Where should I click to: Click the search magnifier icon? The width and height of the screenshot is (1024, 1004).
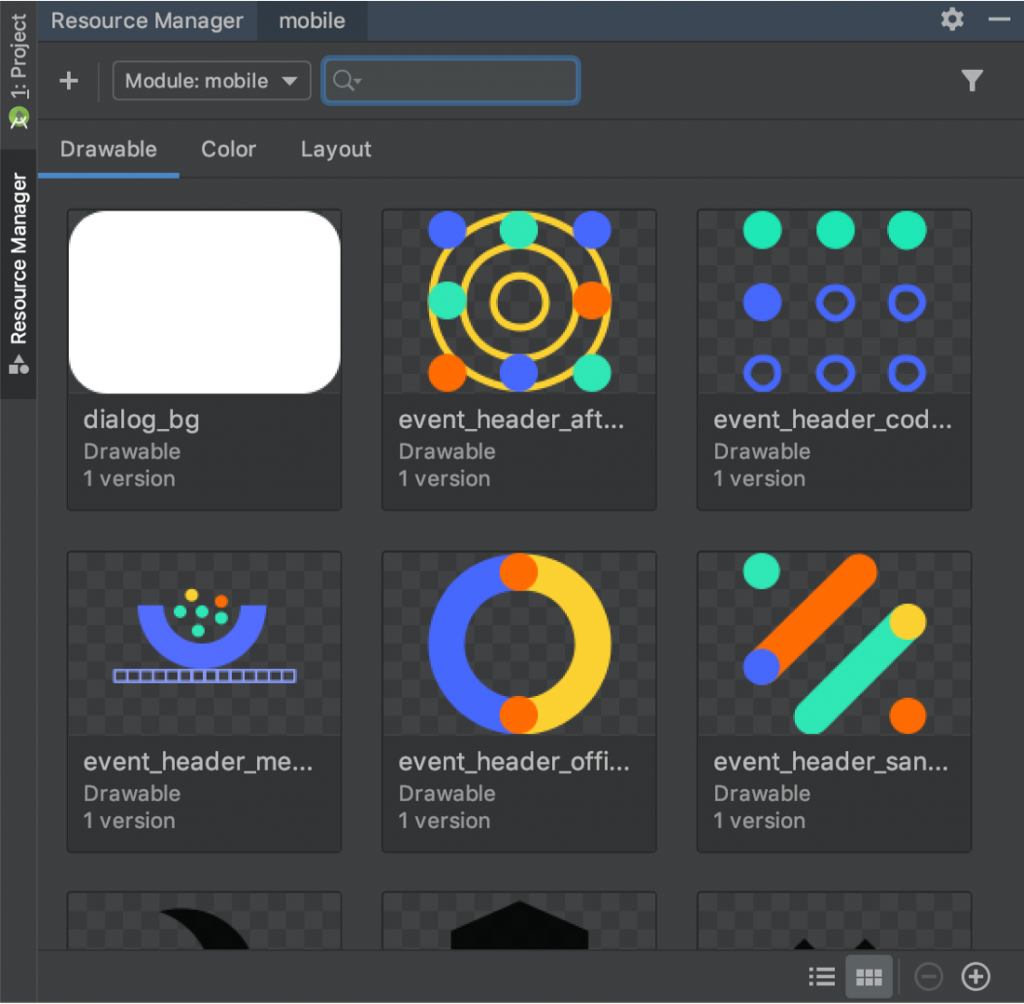[342, 80]
